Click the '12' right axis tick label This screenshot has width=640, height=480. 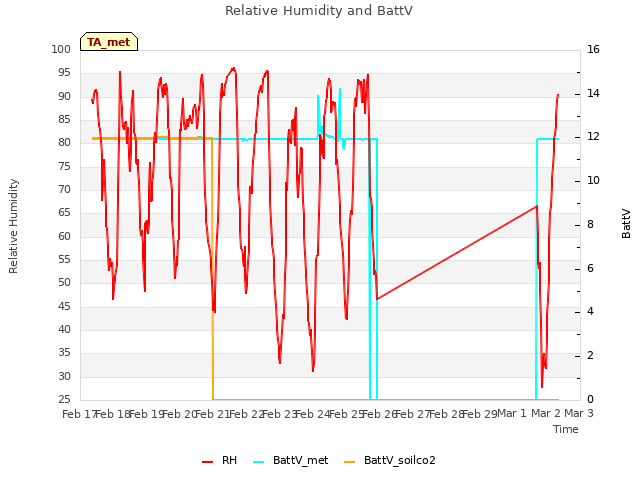point(593,137)
